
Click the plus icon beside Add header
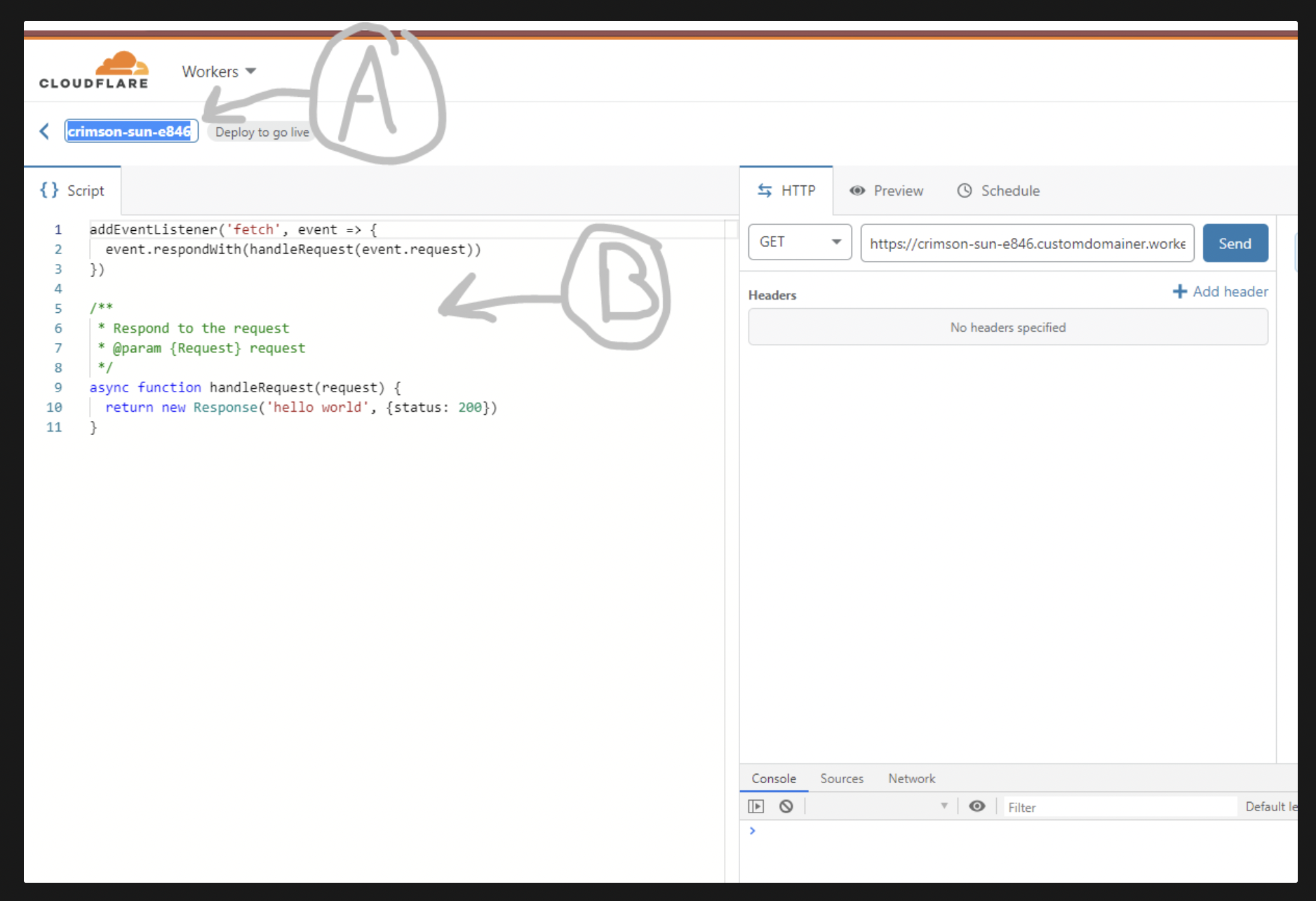click(1179, 291)
